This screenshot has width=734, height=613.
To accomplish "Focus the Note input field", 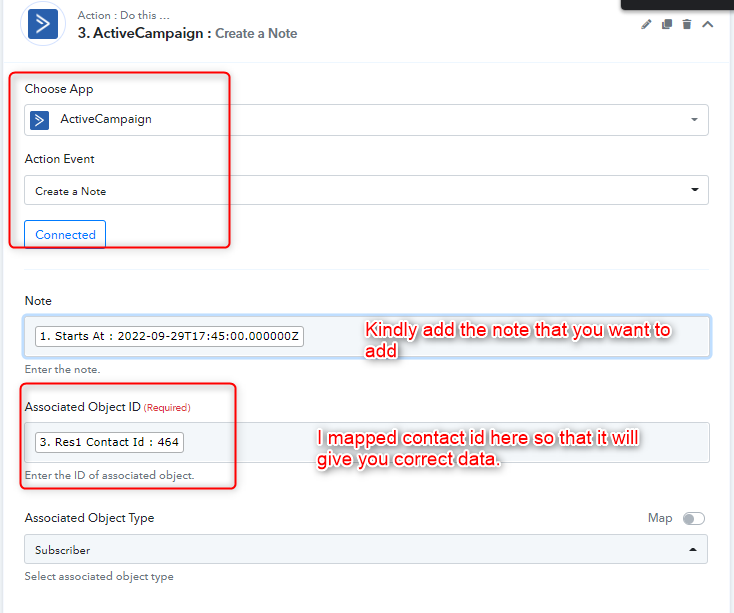I will click(x=367, y=336).
